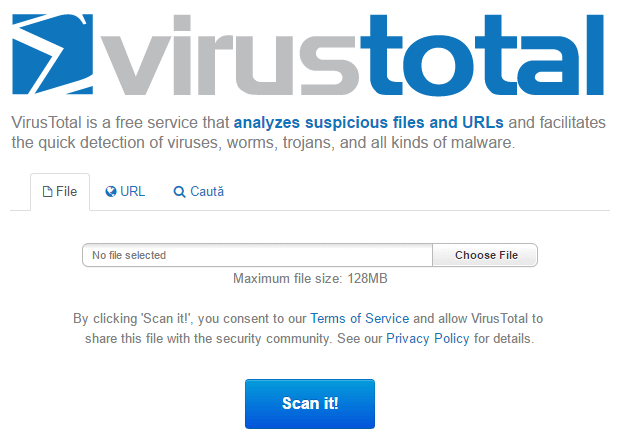Open the Terms of Service link

[x=360, y=318]
